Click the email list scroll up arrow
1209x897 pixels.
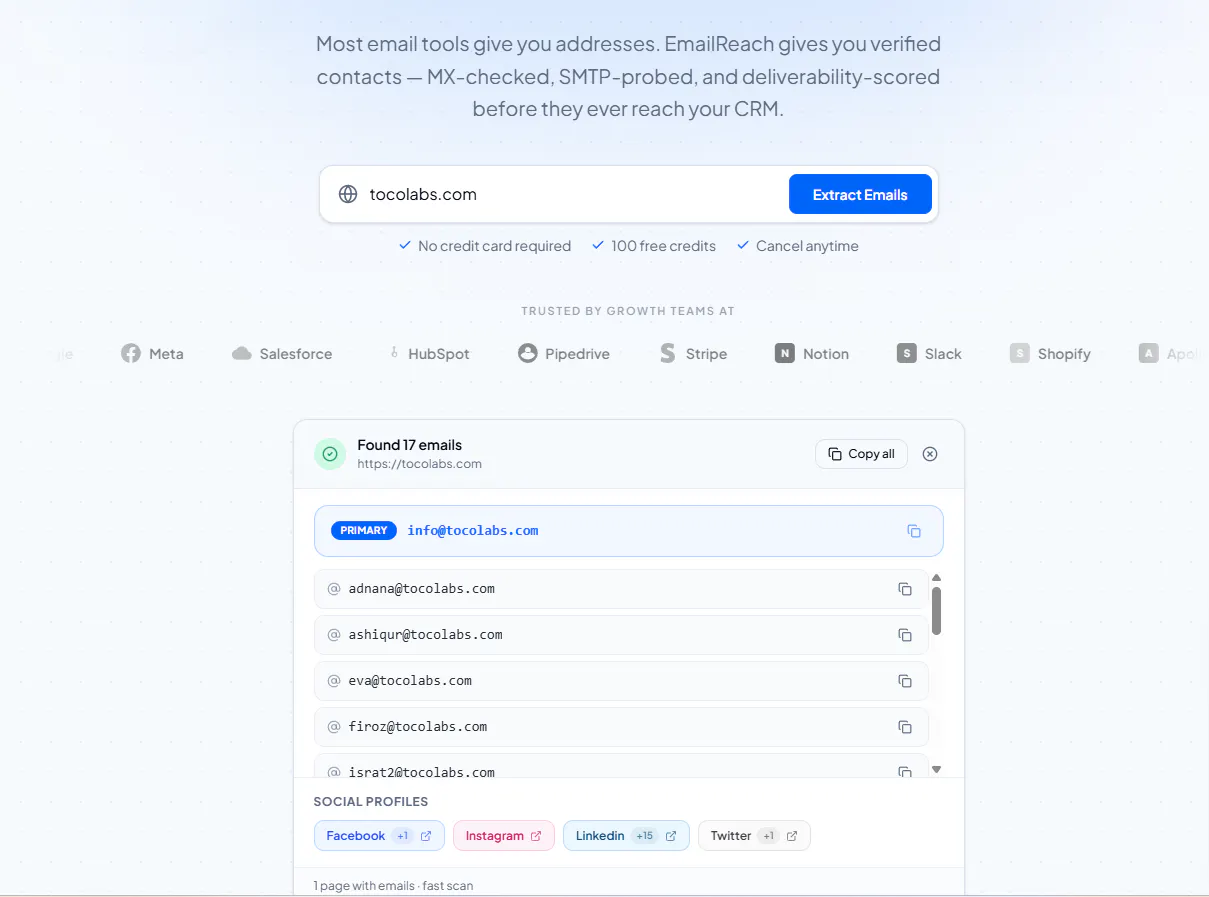coord(936,577)
